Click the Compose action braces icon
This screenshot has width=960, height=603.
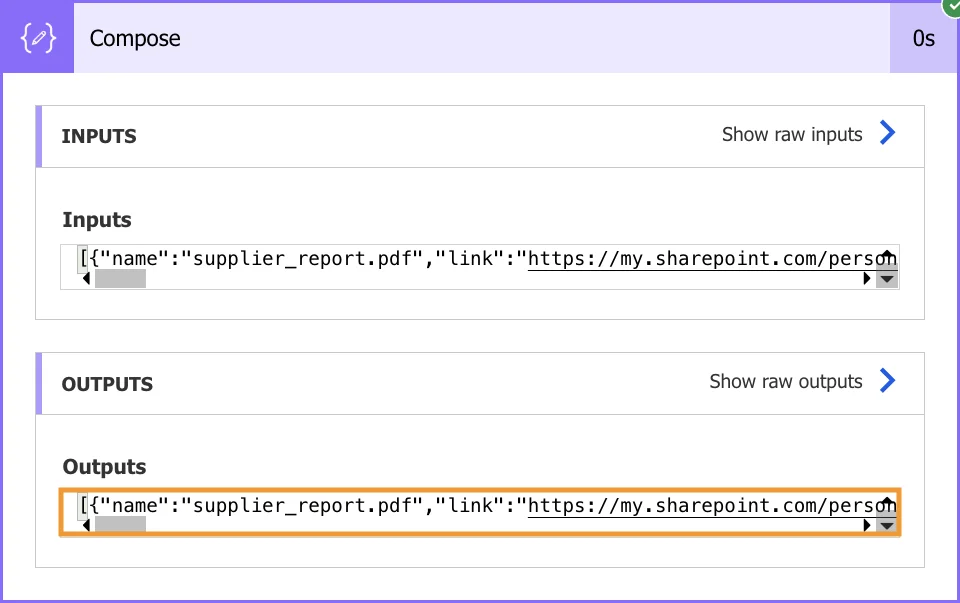click(38, 38)
